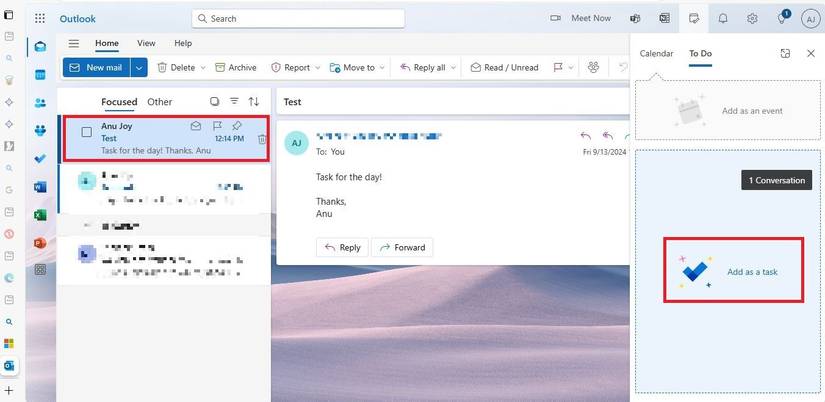
Task: Open the Settings gear icon
Action: tap(752, 18)
